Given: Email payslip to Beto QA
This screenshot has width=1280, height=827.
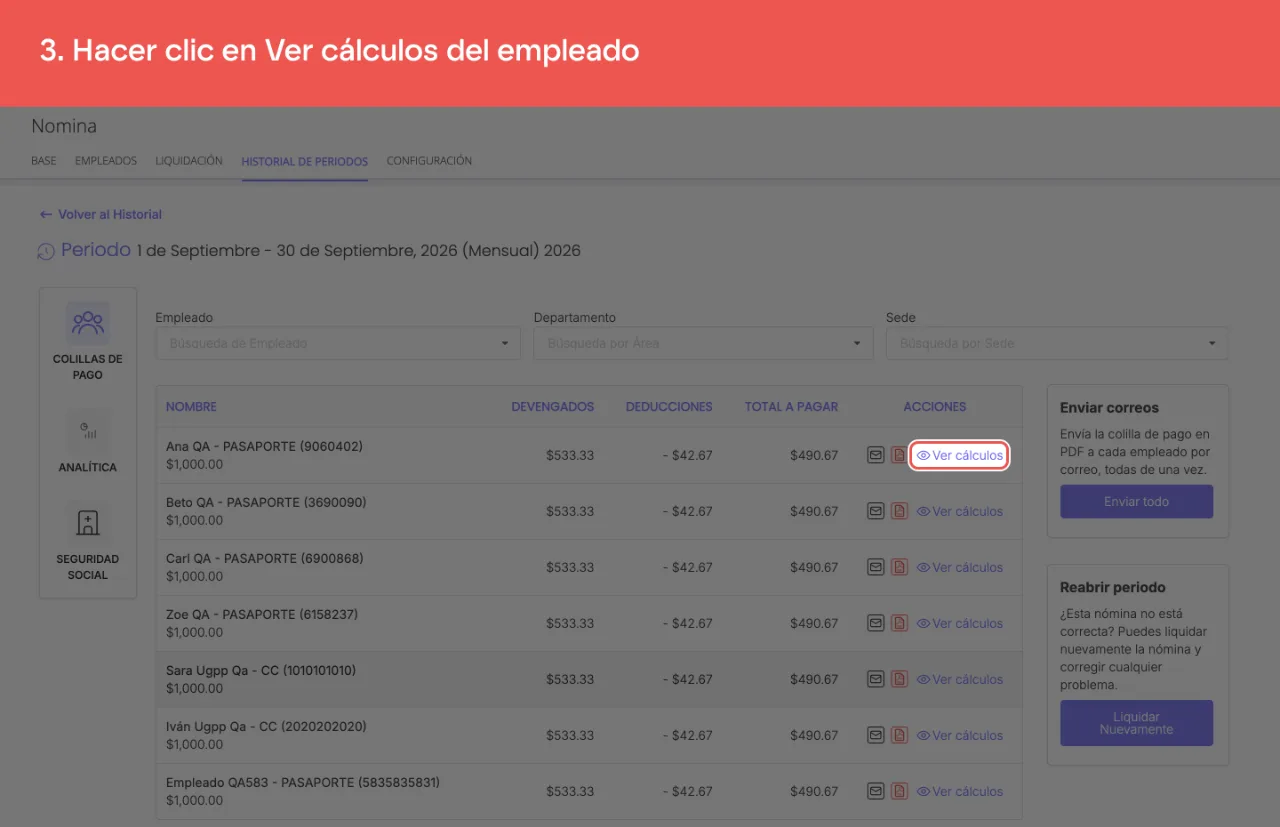Looking at the screenshot, I should (875, 511).
